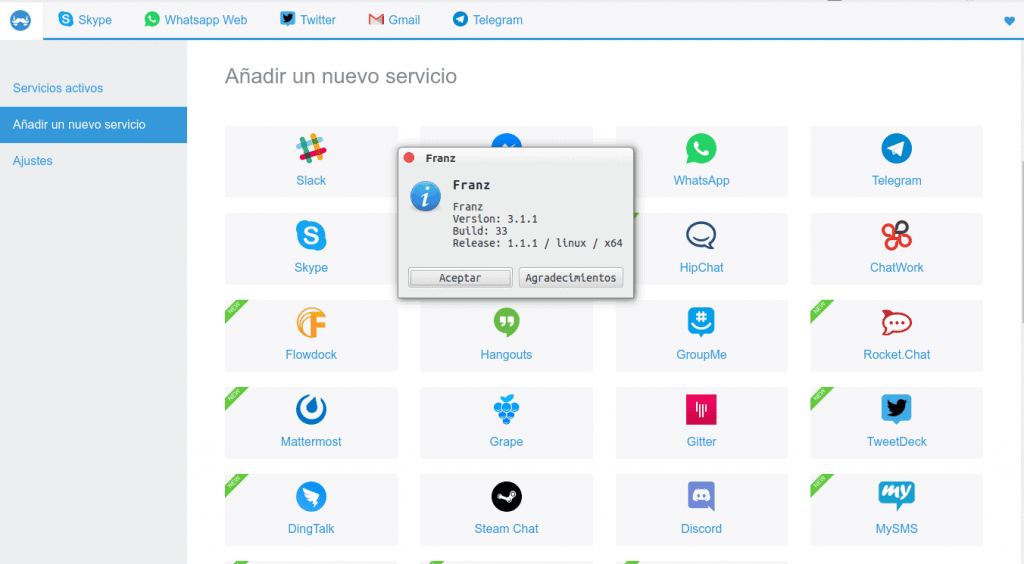Image resolution: width=1024 pixels, height=564 pixels.
Task: Select the Telegram service tile icon
Action: pyautogui.click(x=896, y=150)
